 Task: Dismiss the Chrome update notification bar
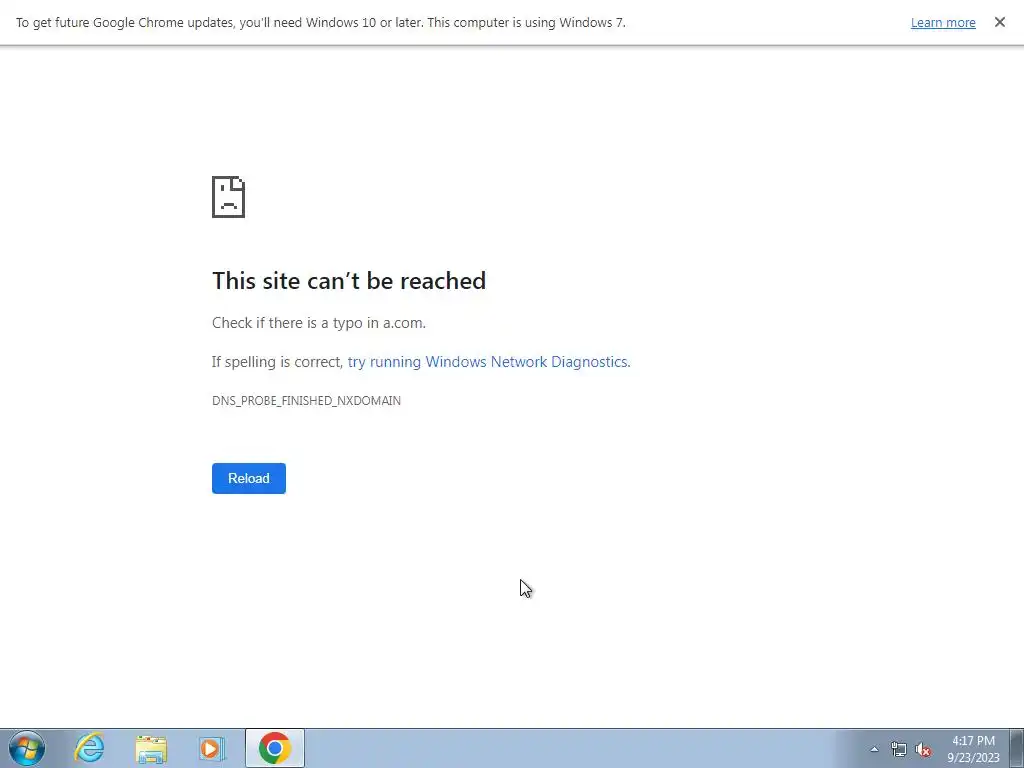[x=999, y=22]
